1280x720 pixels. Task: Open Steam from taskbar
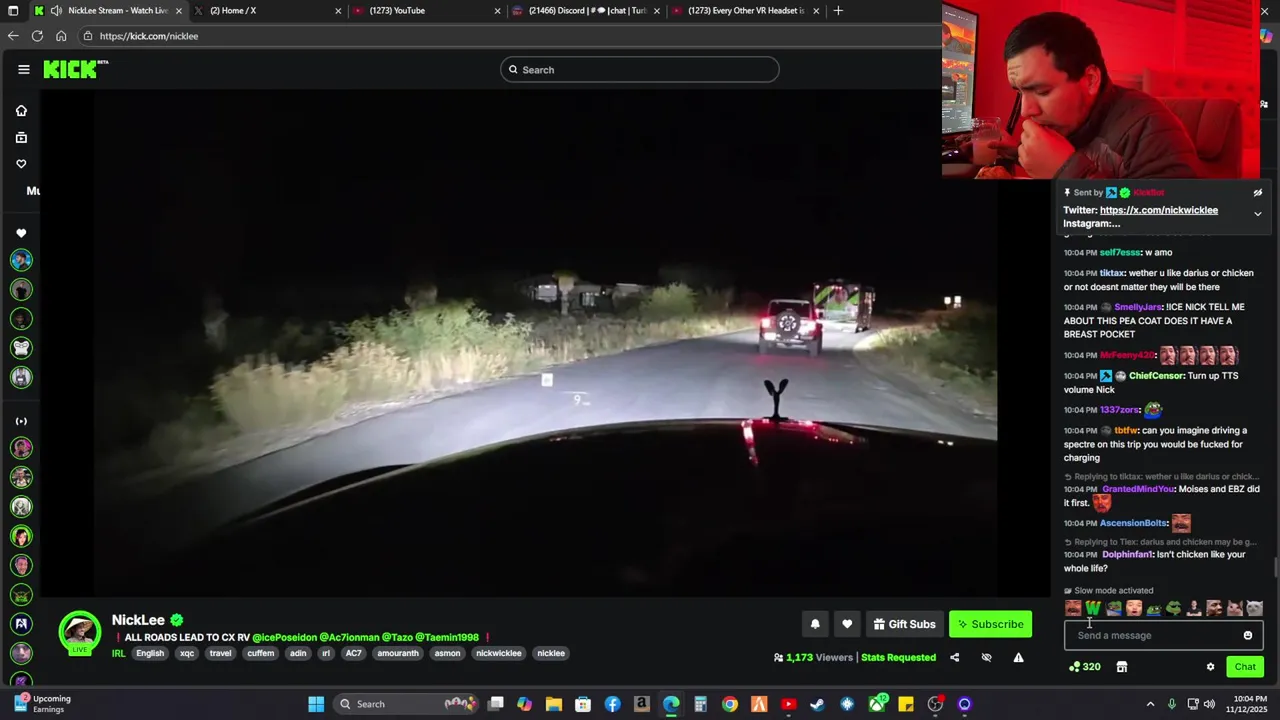point(818,704)
